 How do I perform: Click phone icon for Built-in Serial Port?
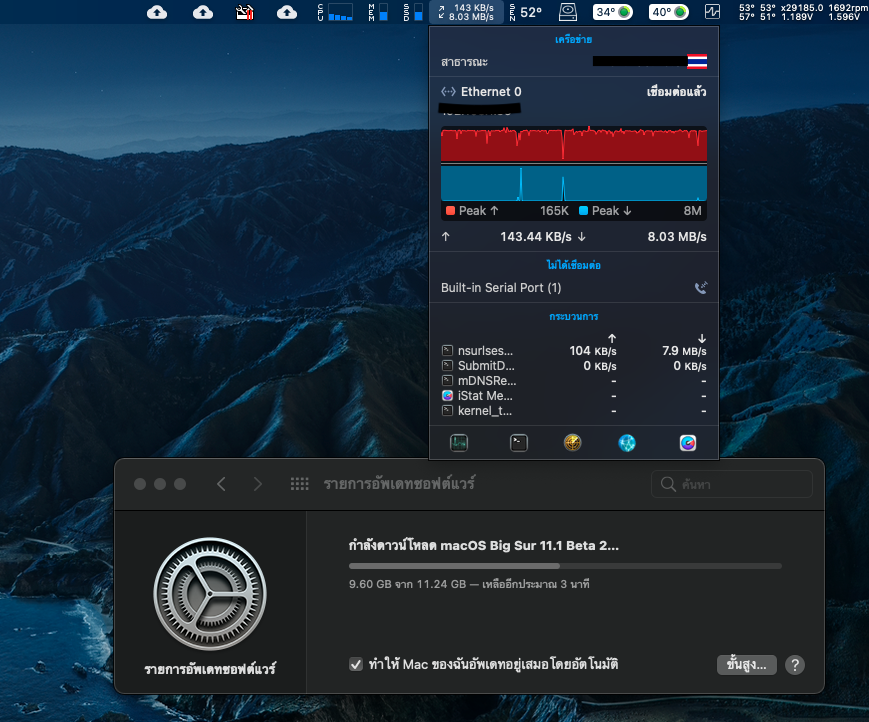(x=701, y=288)
